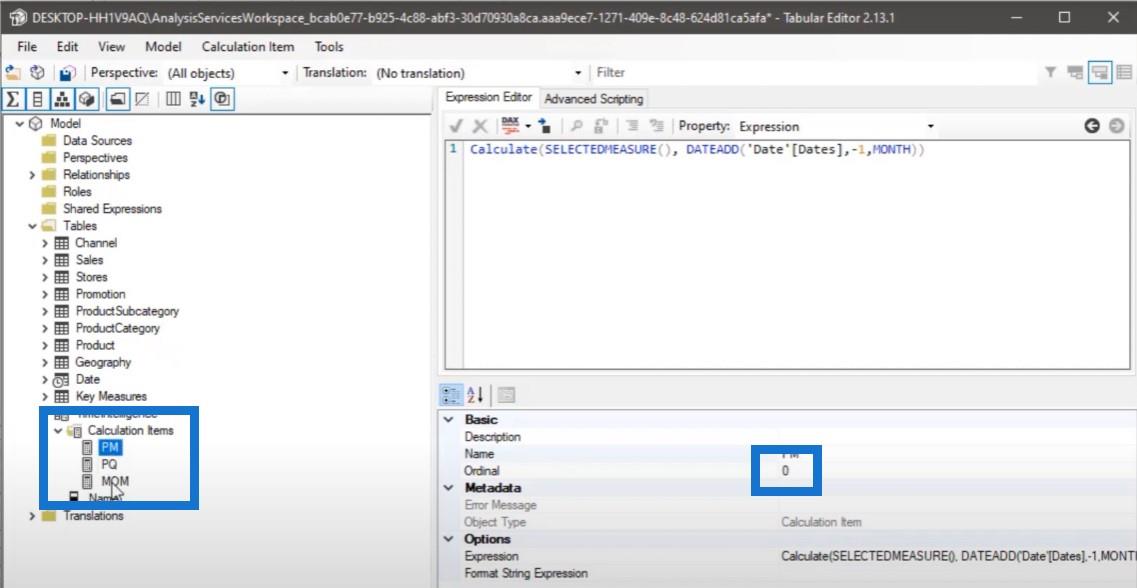Collapse the Model root node
The width and height of the screenshot is (1137, 588).
pos(19,123)
